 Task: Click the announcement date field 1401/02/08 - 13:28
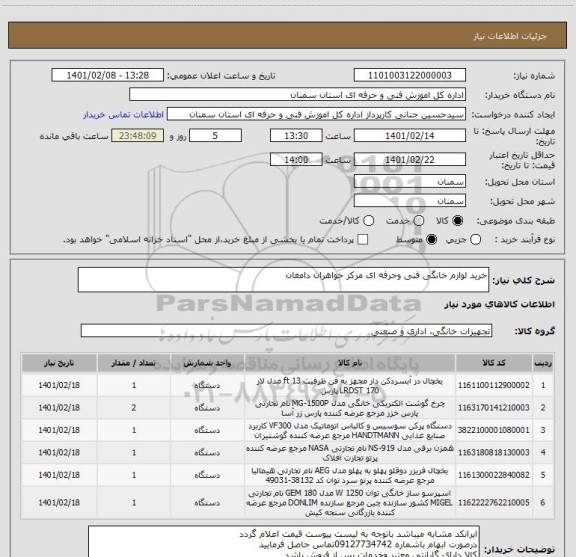tap(108, 75)
